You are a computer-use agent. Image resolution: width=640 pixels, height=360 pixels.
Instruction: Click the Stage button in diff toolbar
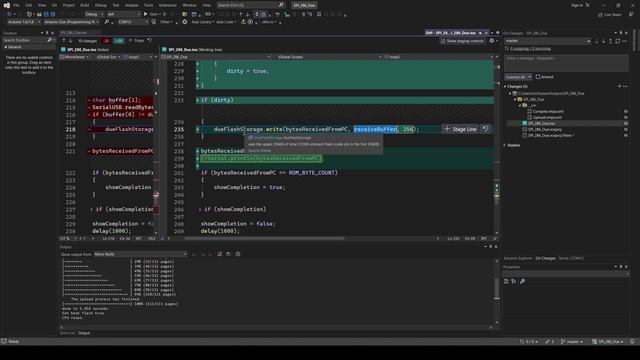(137, 41)
